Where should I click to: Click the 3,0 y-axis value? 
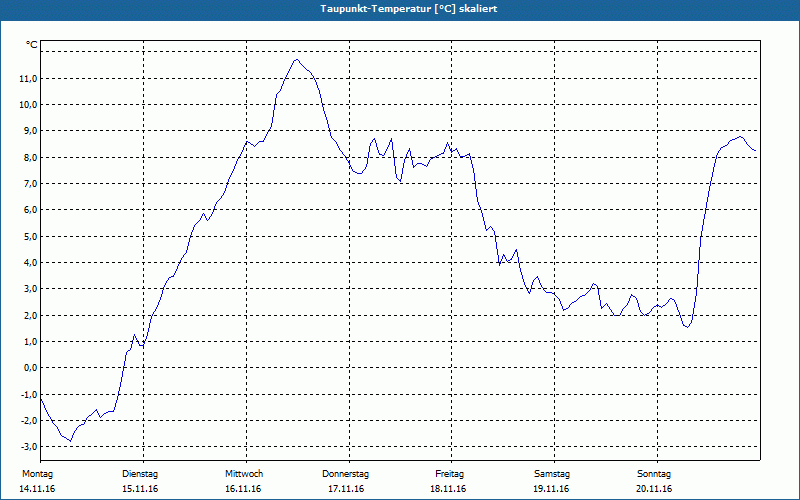30,289
